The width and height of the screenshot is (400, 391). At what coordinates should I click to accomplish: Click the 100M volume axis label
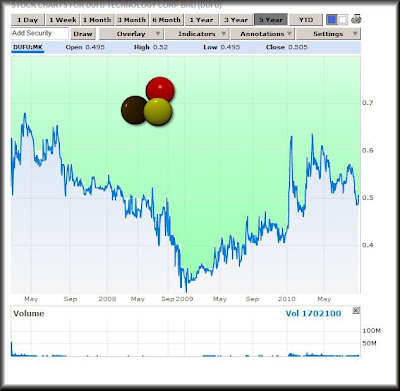click(372, 331)
